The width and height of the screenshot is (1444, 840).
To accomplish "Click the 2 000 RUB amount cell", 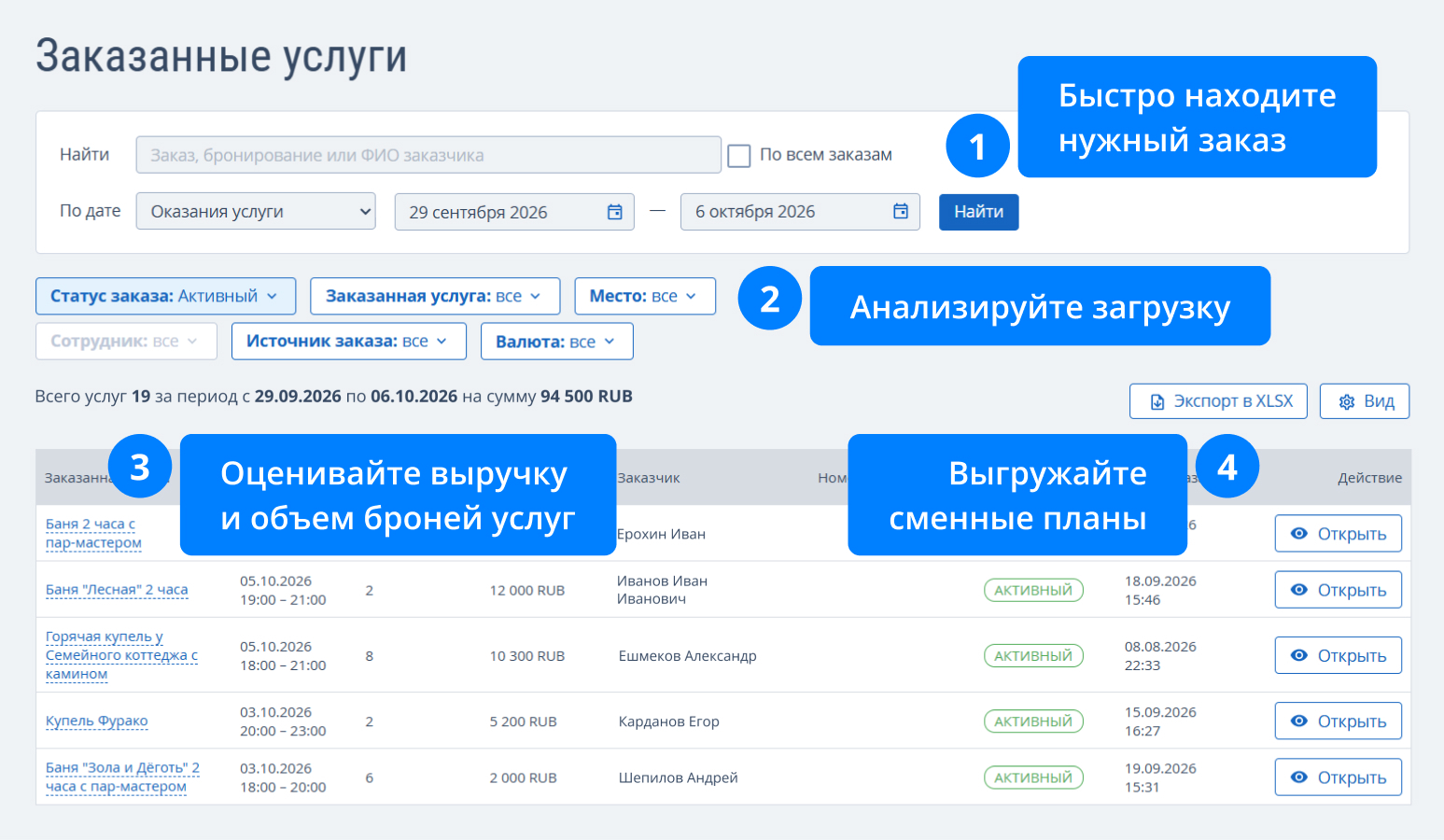I will click(x=524, y=777).
